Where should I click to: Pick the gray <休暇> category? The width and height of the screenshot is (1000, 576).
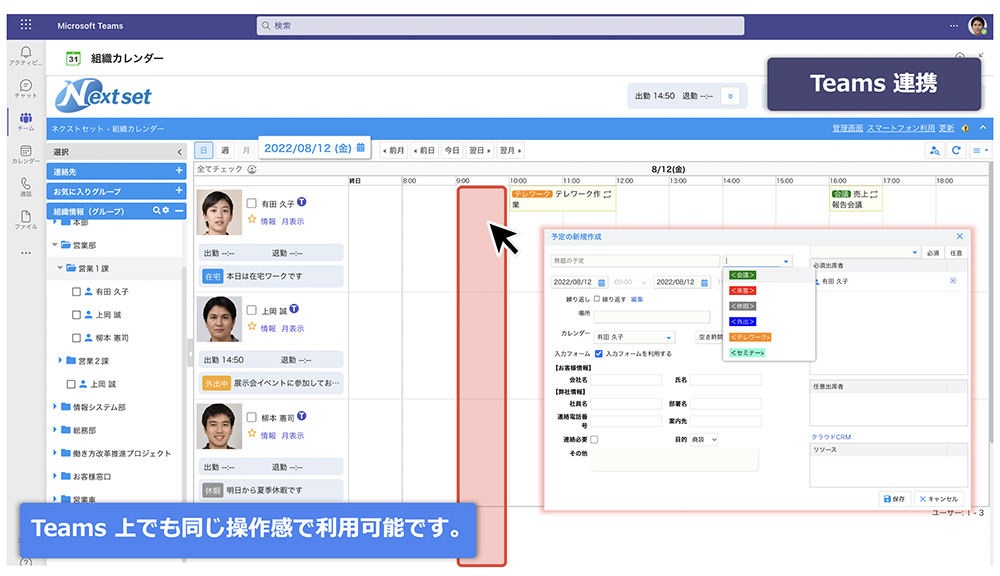[x=742, y=306]
